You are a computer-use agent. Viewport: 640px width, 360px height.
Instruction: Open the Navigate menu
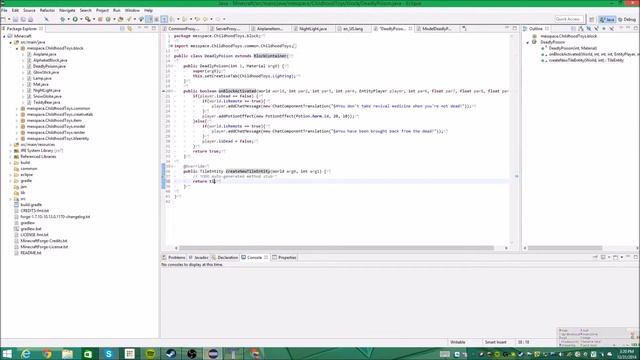[67, 10]
